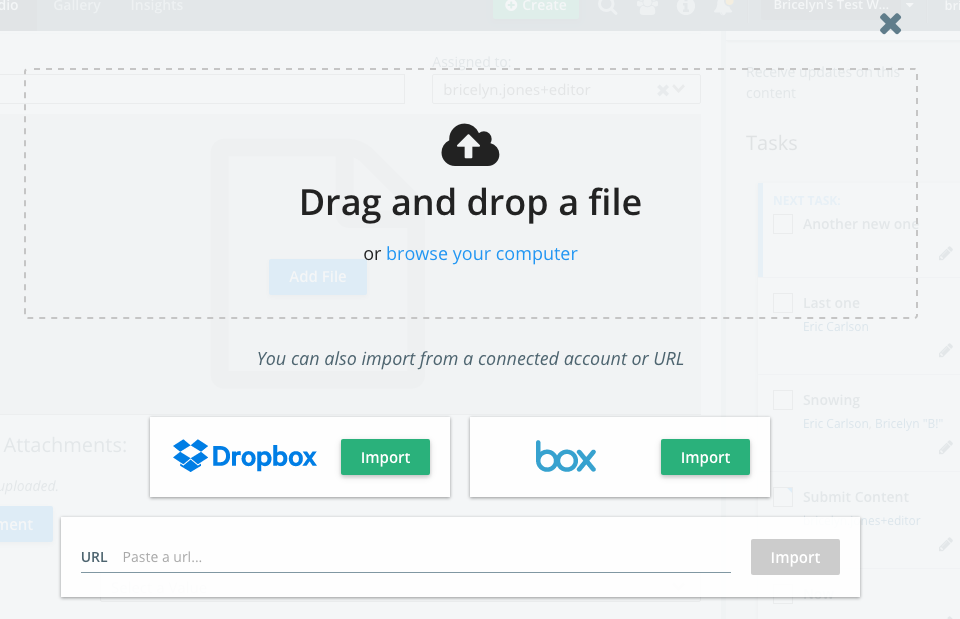This screenshot has height=619, width=960.
Task: Check the Another new one task
Action: click(783, 224)
